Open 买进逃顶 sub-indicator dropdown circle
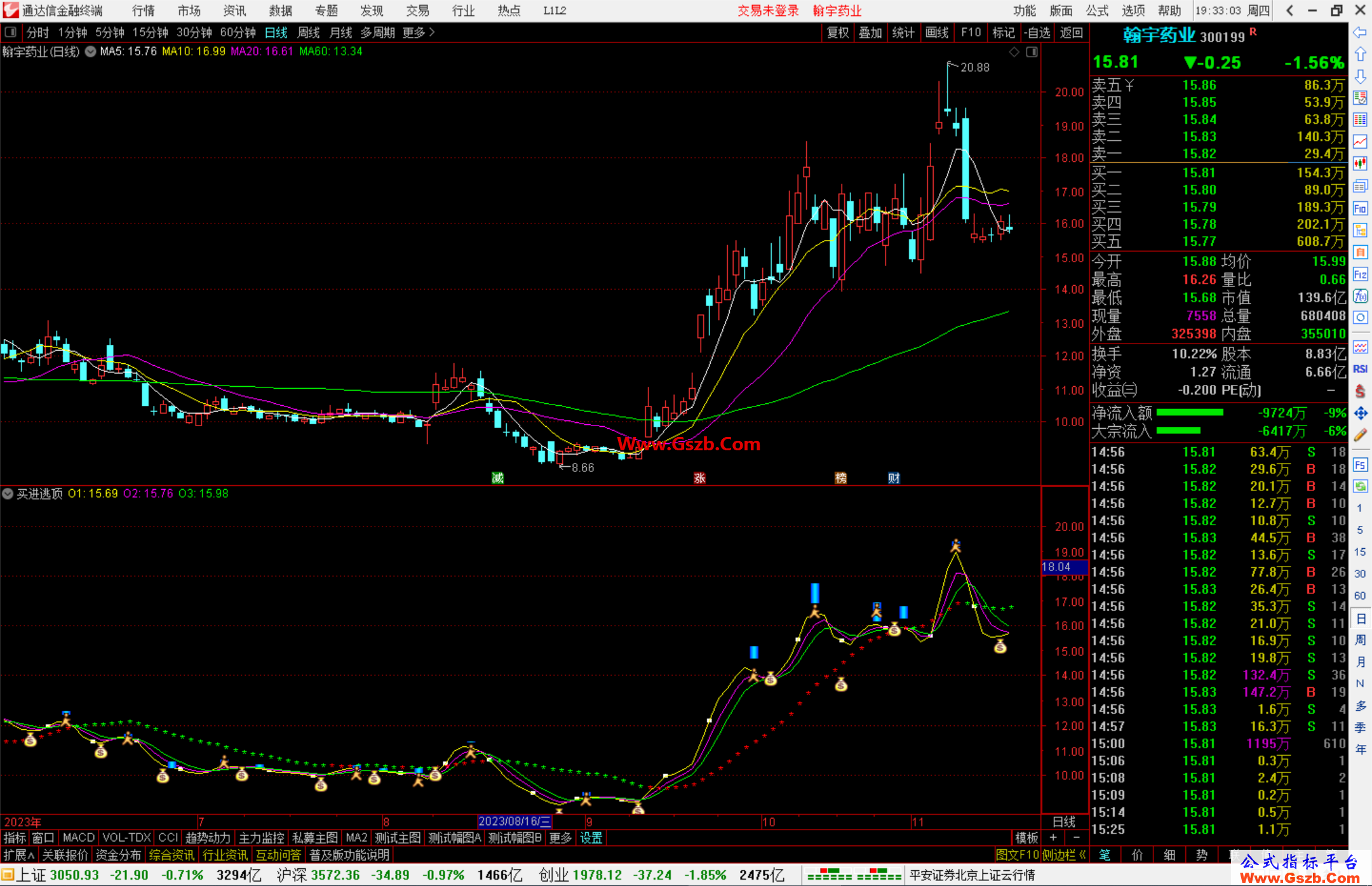Viewport: 1372px width, 886px height. coord(8,493)
